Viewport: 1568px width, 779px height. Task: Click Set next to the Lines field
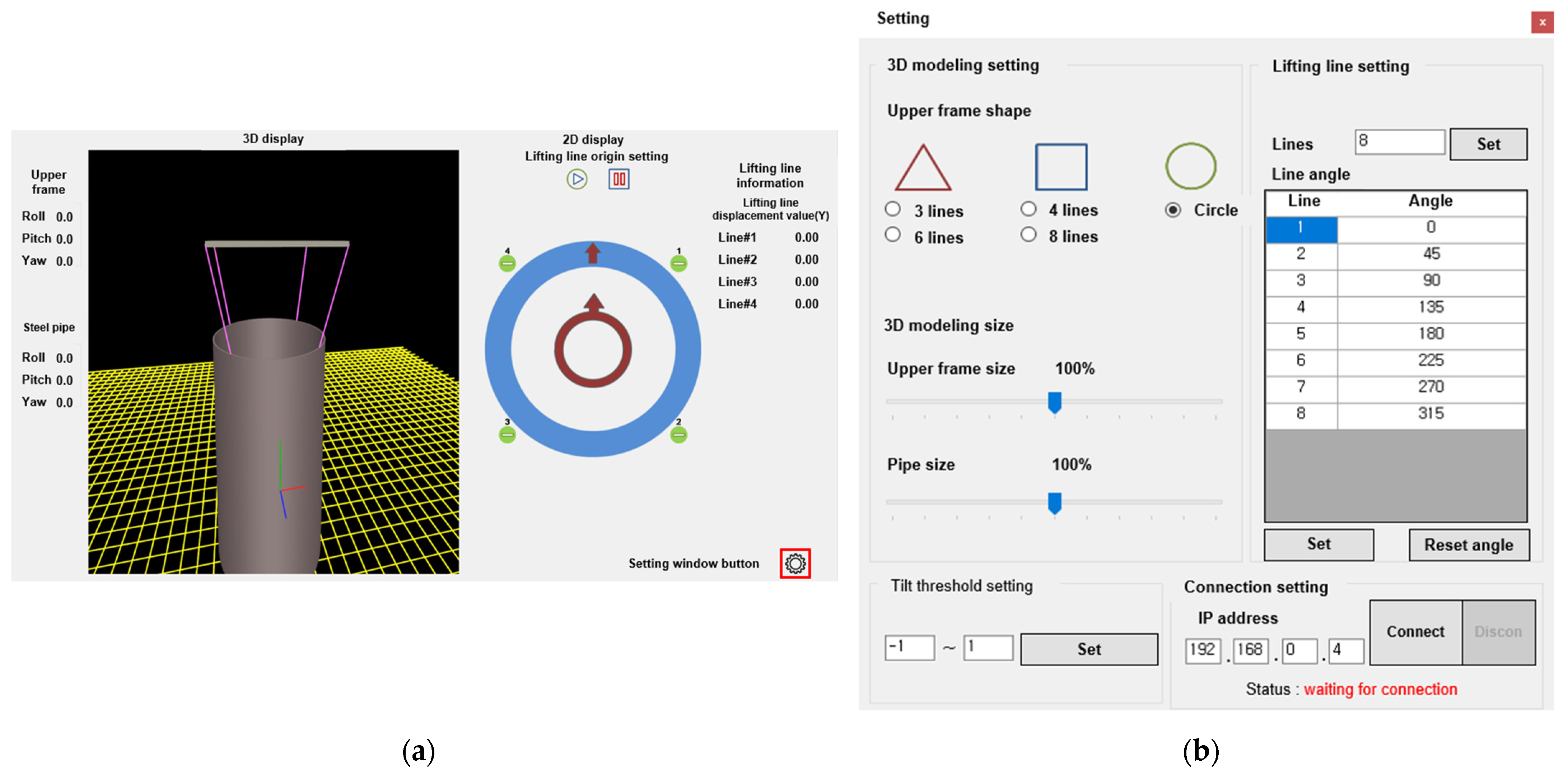1488,144
